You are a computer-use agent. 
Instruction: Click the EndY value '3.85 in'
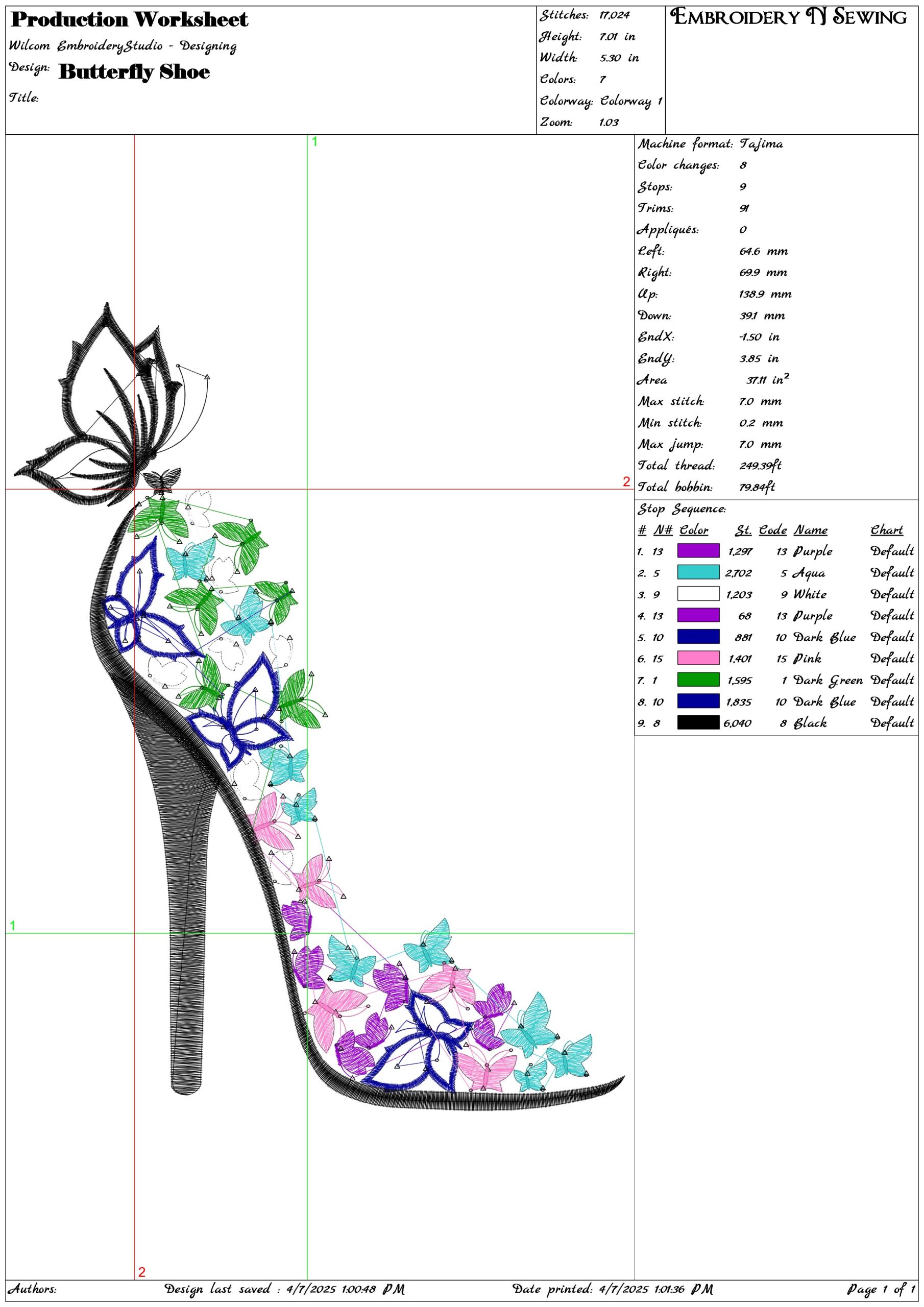click(759, 358)
